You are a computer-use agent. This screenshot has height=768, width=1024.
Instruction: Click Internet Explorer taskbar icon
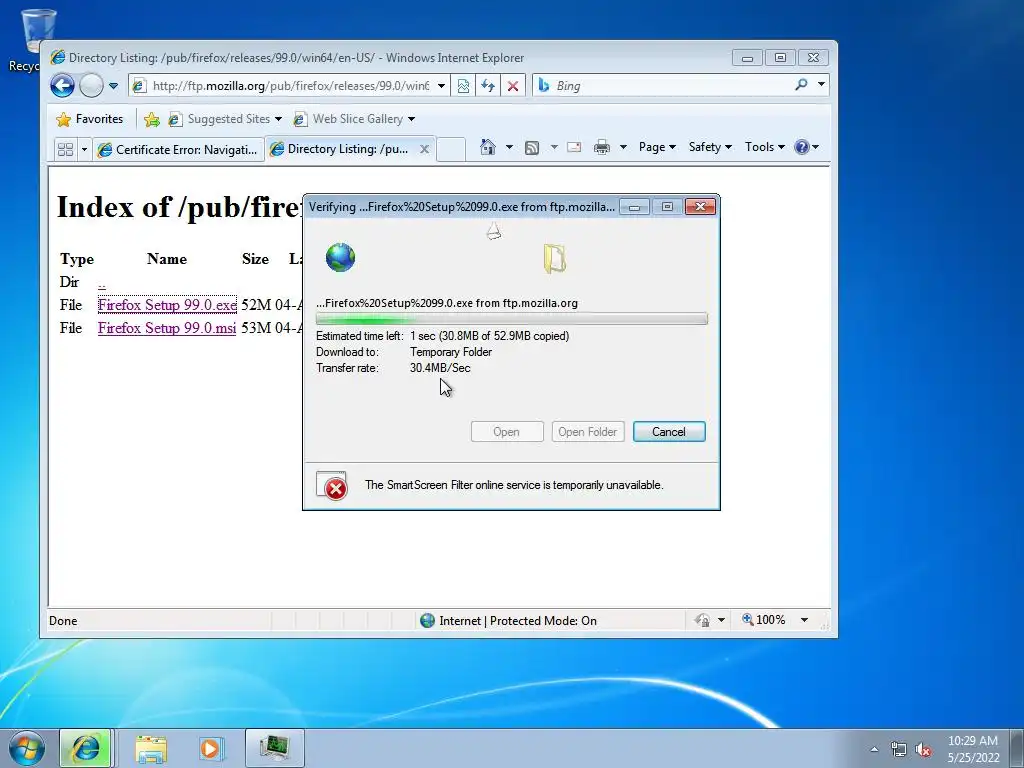[86, 748]
